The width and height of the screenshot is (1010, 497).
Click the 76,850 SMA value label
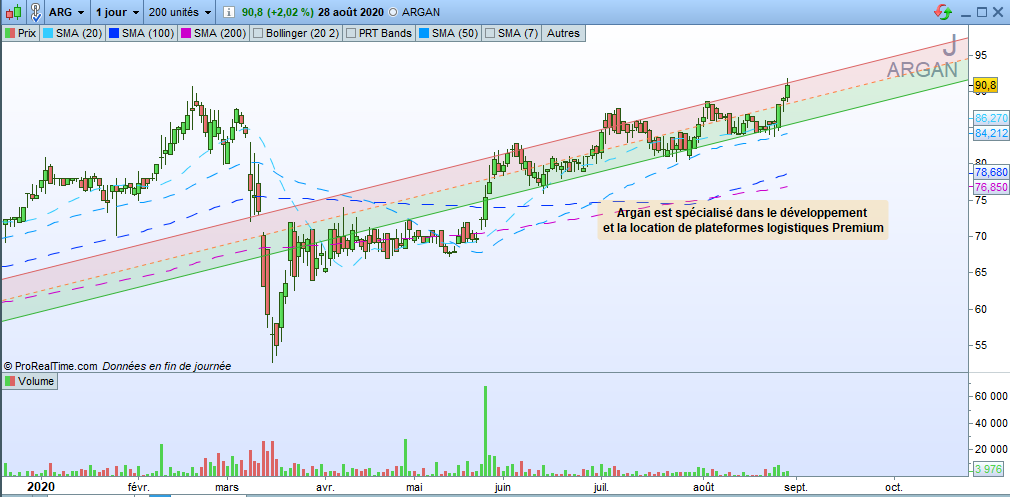(991, 187)
